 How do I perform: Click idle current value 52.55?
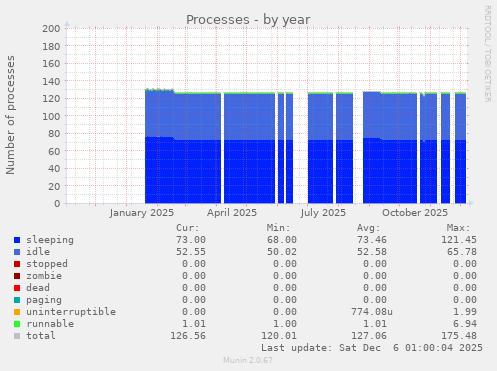tap(191, 252)
